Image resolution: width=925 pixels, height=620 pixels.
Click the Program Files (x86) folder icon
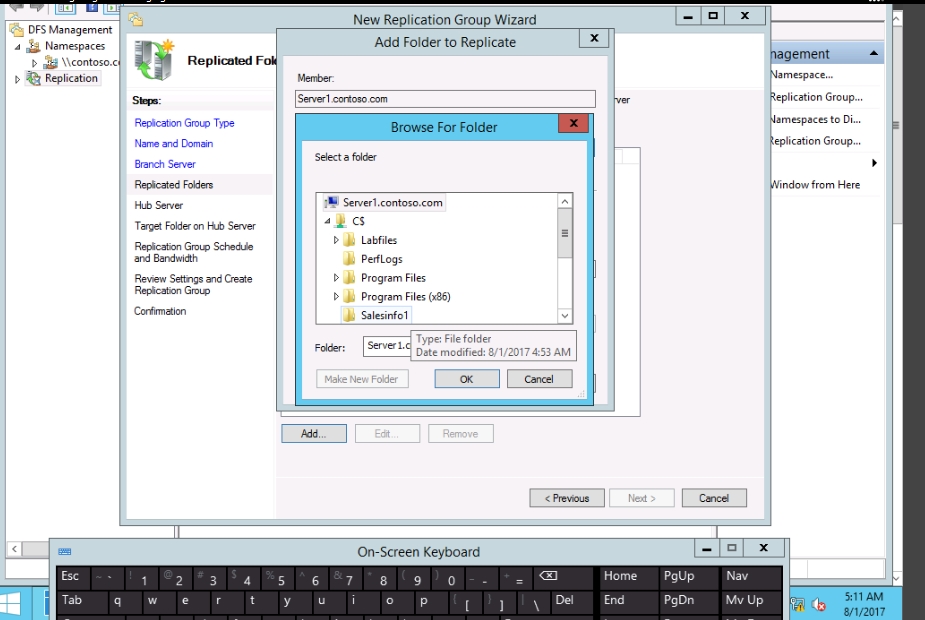pyautogui.click(x=349, y=297)
